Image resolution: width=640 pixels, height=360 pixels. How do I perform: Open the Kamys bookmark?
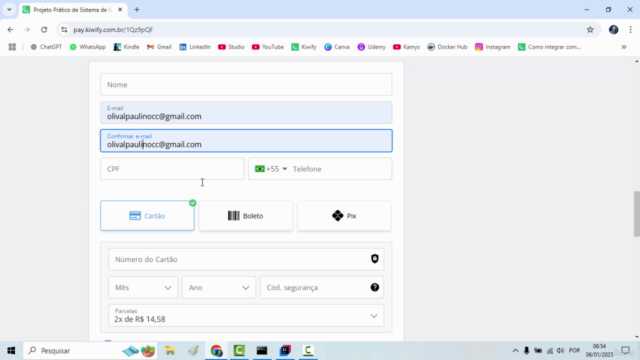click(x=406, y=47)
